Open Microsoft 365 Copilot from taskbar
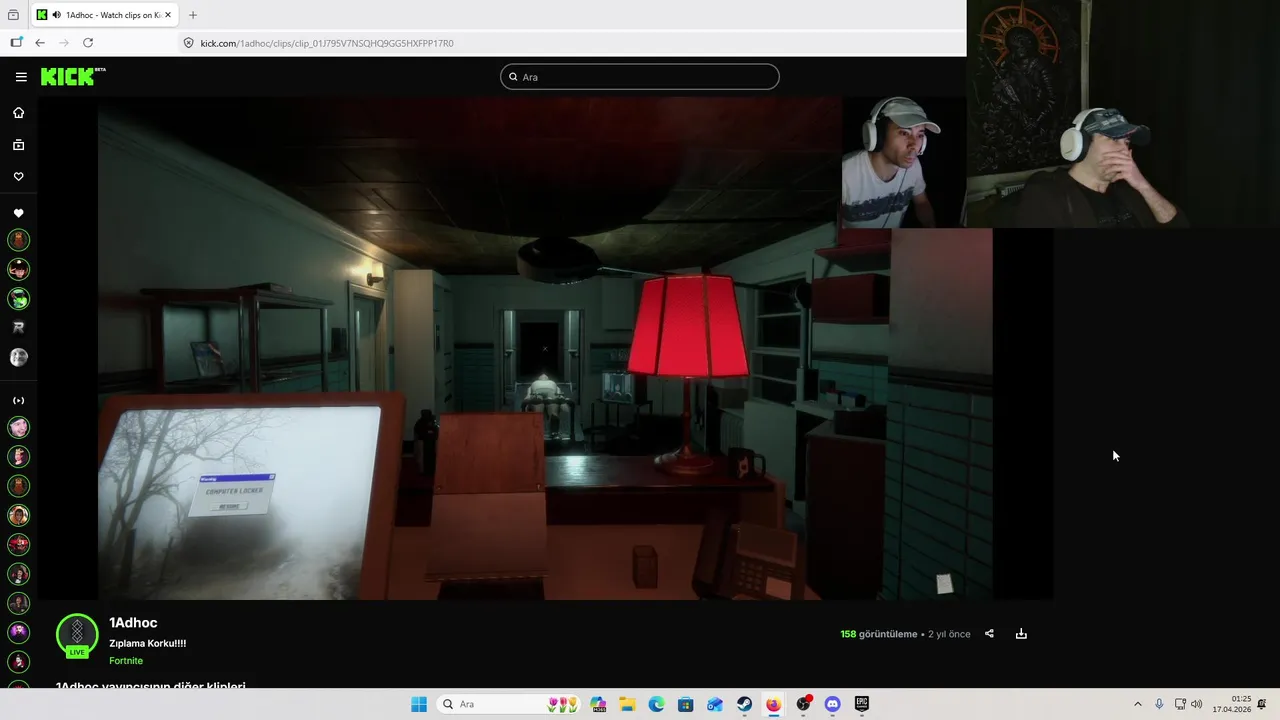Viewport: 1280px width, 720px height. coord(598,704)
